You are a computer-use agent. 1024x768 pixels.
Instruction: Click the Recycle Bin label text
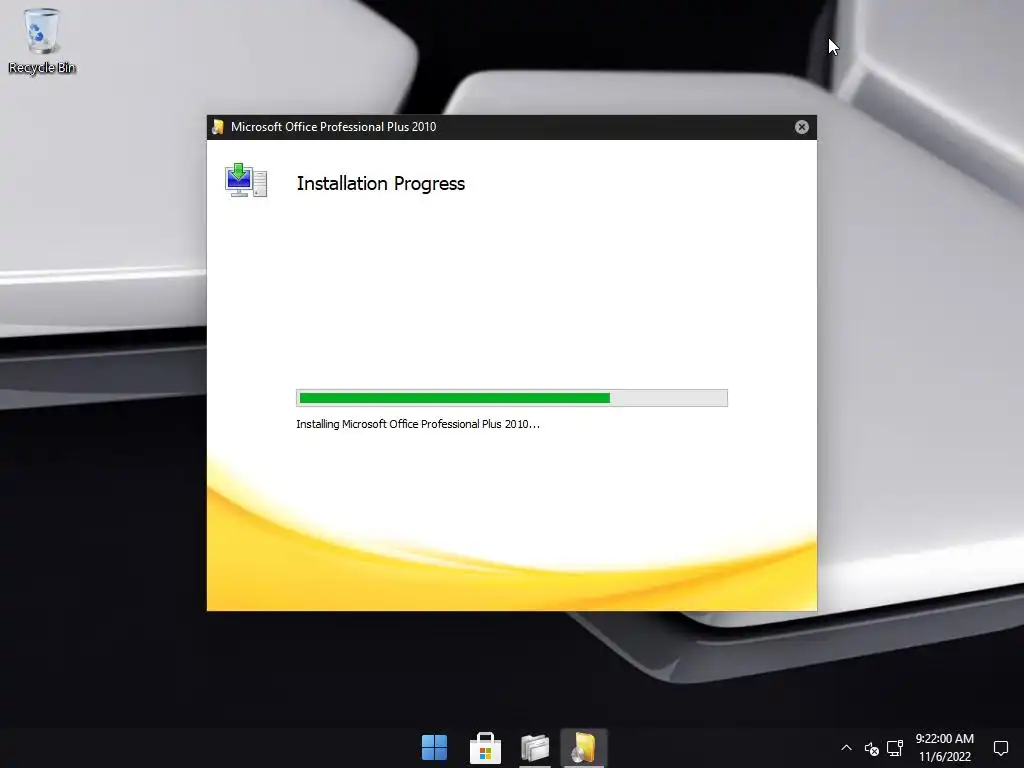point(42,67)
